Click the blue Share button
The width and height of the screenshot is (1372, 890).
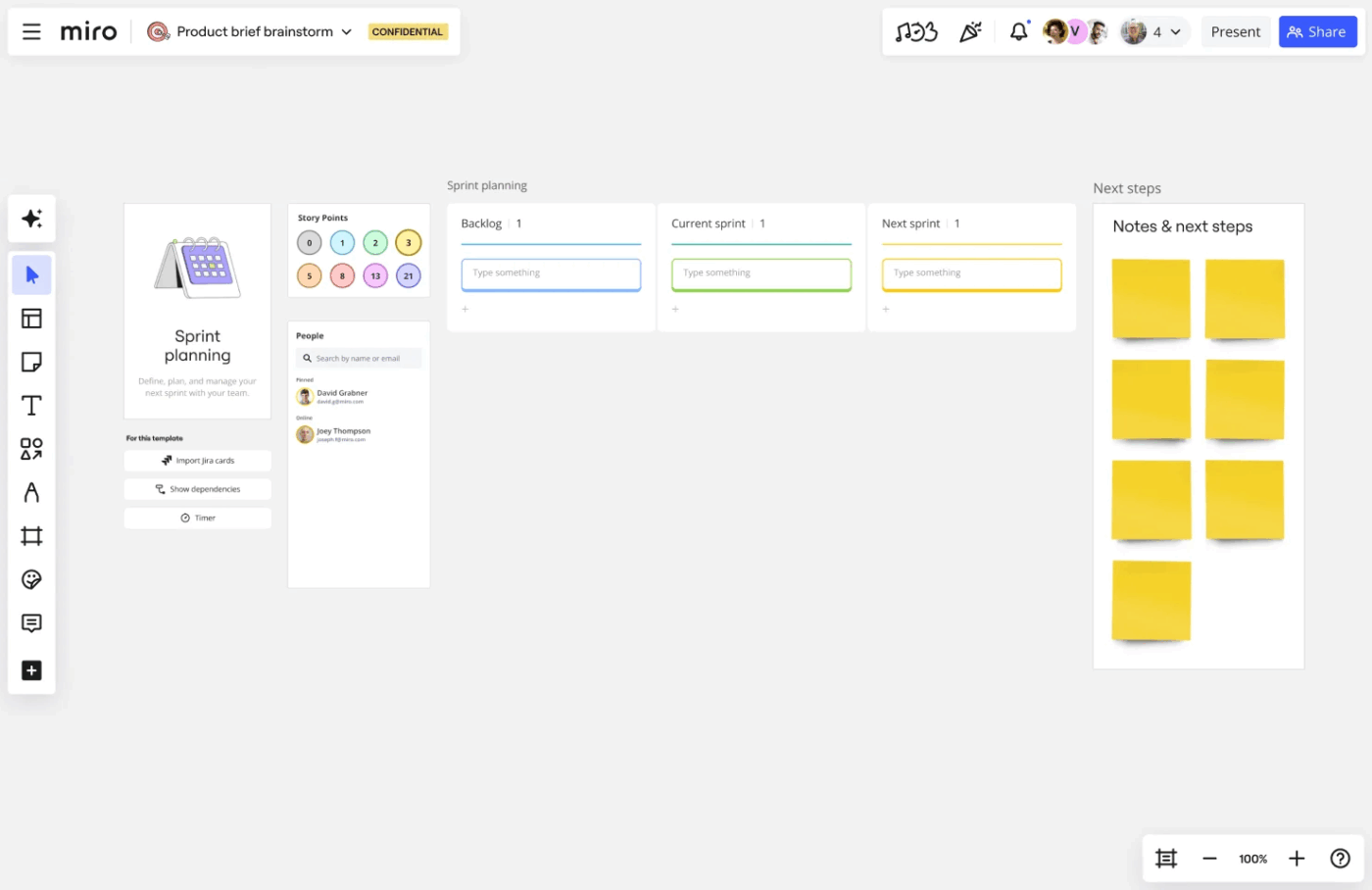click(1317, 31)
